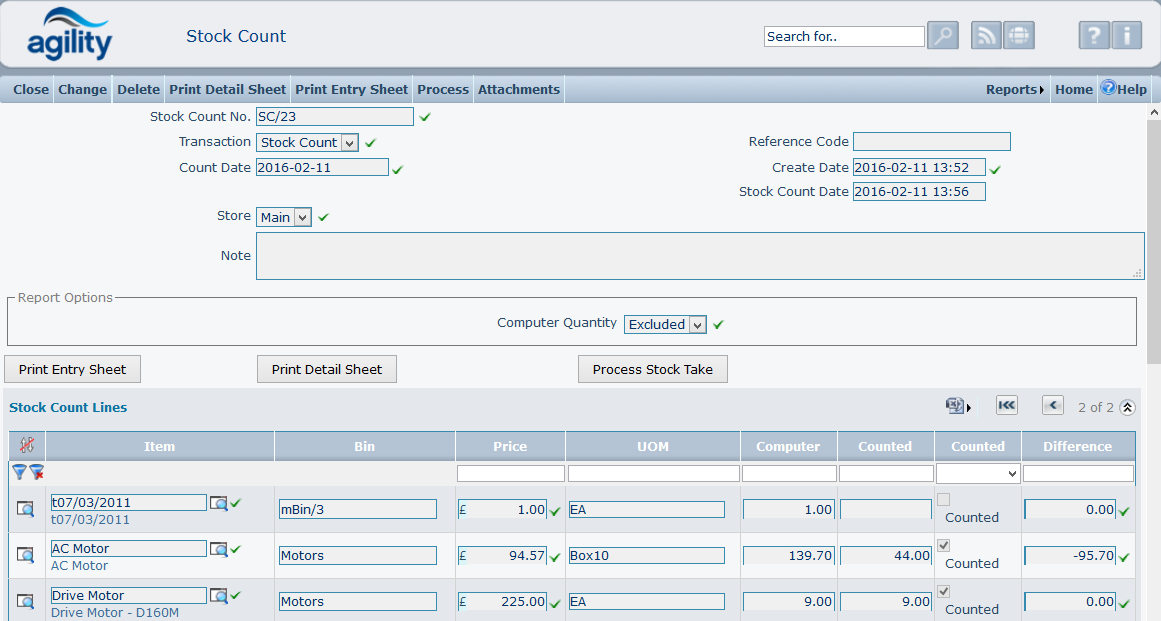Click the info icon in header

1126,36
